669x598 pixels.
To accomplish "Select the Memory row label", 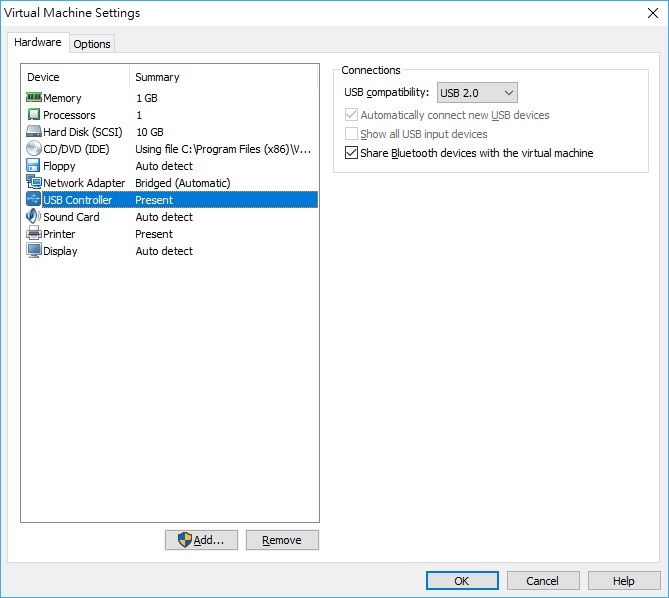I will (62, 98).
